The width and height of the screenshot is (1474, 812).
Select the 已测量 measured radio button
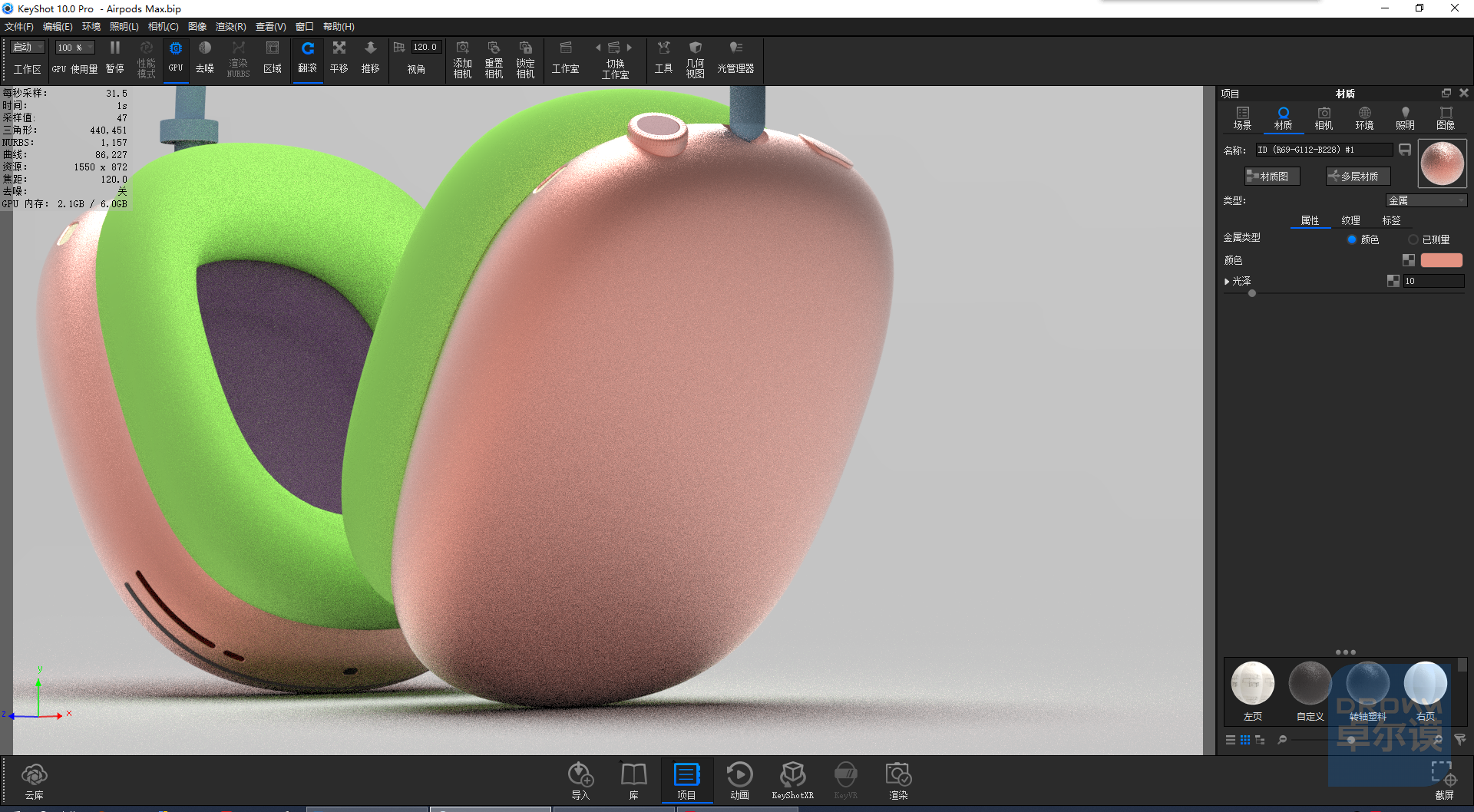pyautogui.click(x=1413, y=239)
